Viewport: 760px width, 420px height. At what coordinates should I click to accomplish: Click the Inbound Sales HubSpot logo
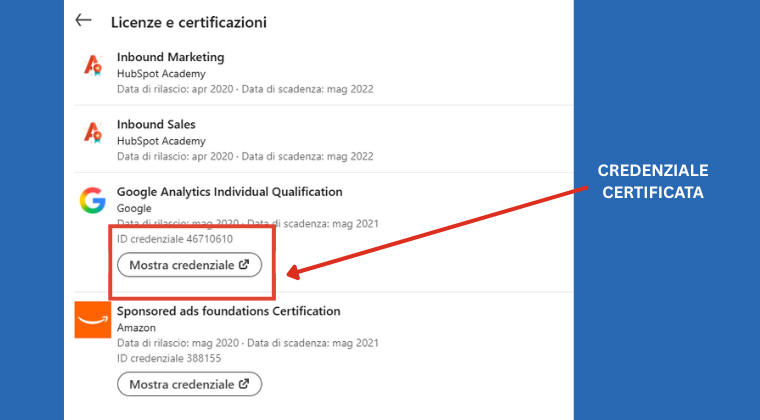[x=93, y=132]
